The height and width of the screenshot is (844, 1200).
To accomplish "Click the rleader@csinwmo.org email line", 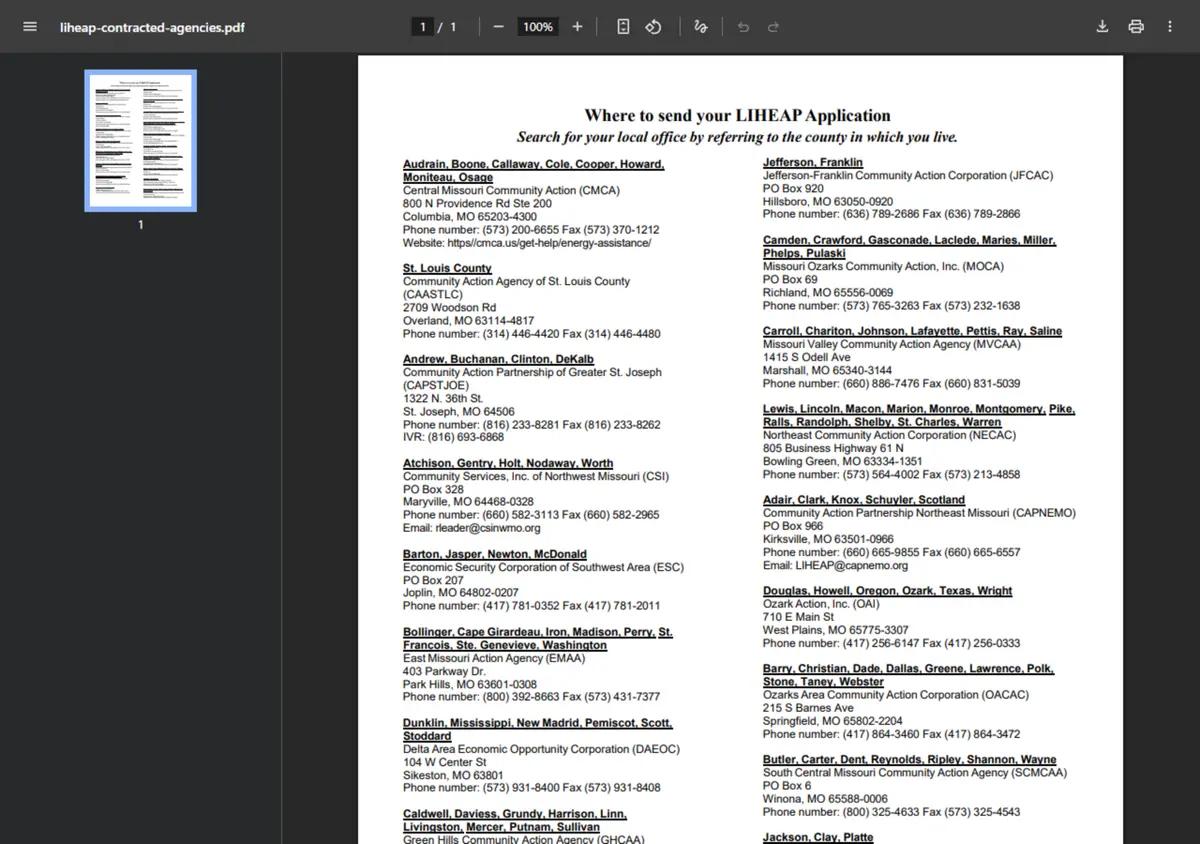I will tap(471, 528).
